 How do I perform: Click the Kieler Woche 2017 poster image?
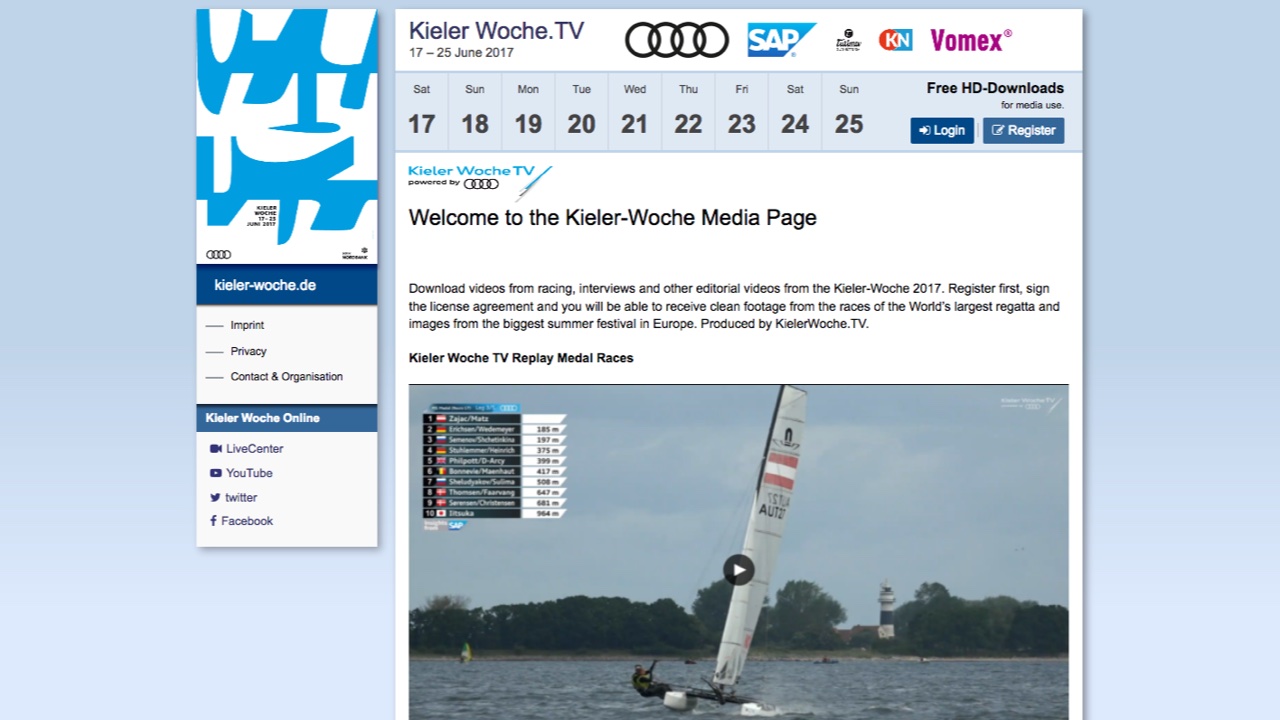click(287, 136)
